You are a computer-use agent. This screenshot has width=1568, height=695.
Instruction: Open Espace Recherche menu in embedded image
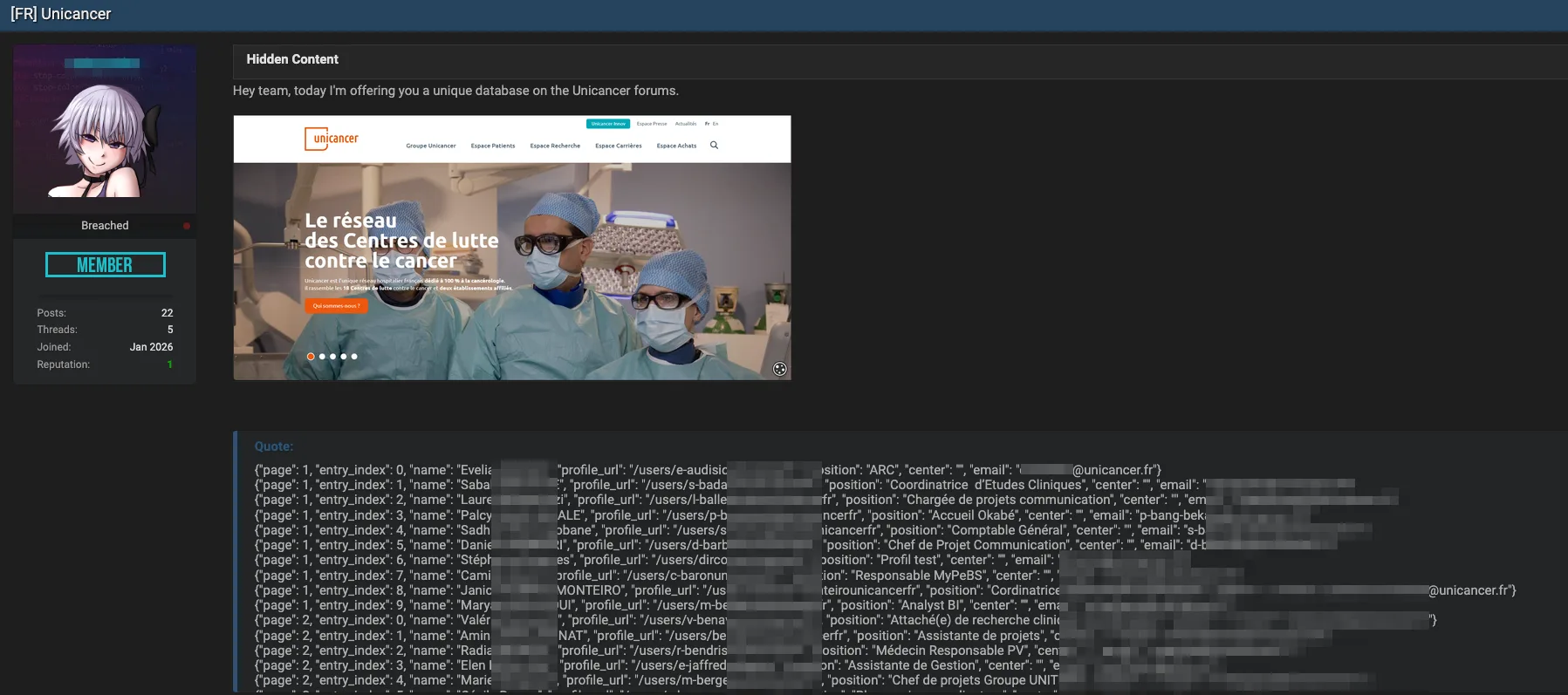pyautogui.click(x=555, y=146)
